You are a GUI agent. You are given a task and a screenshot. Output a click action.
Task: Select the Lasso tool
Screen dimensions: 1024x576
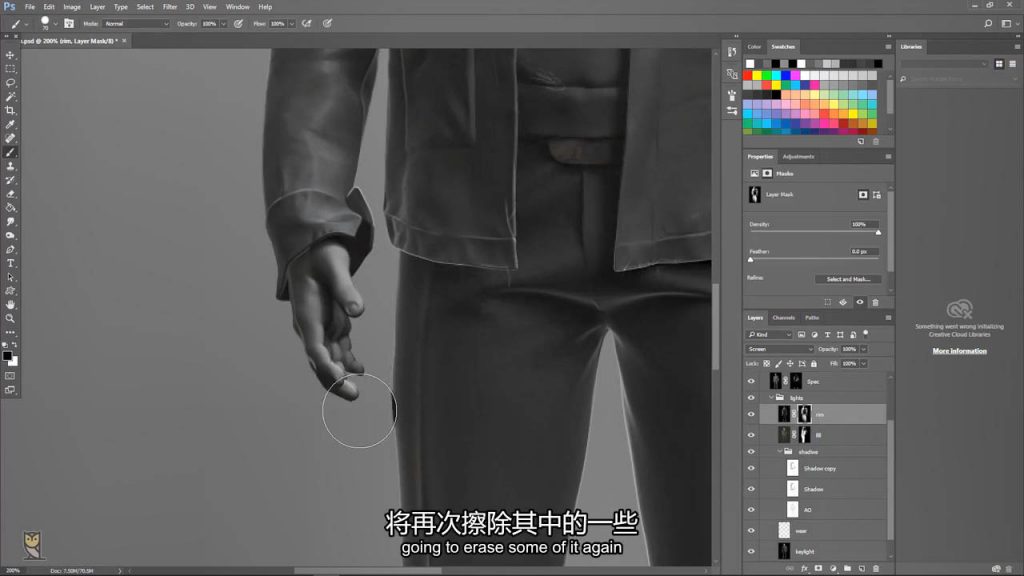[10, 83]
